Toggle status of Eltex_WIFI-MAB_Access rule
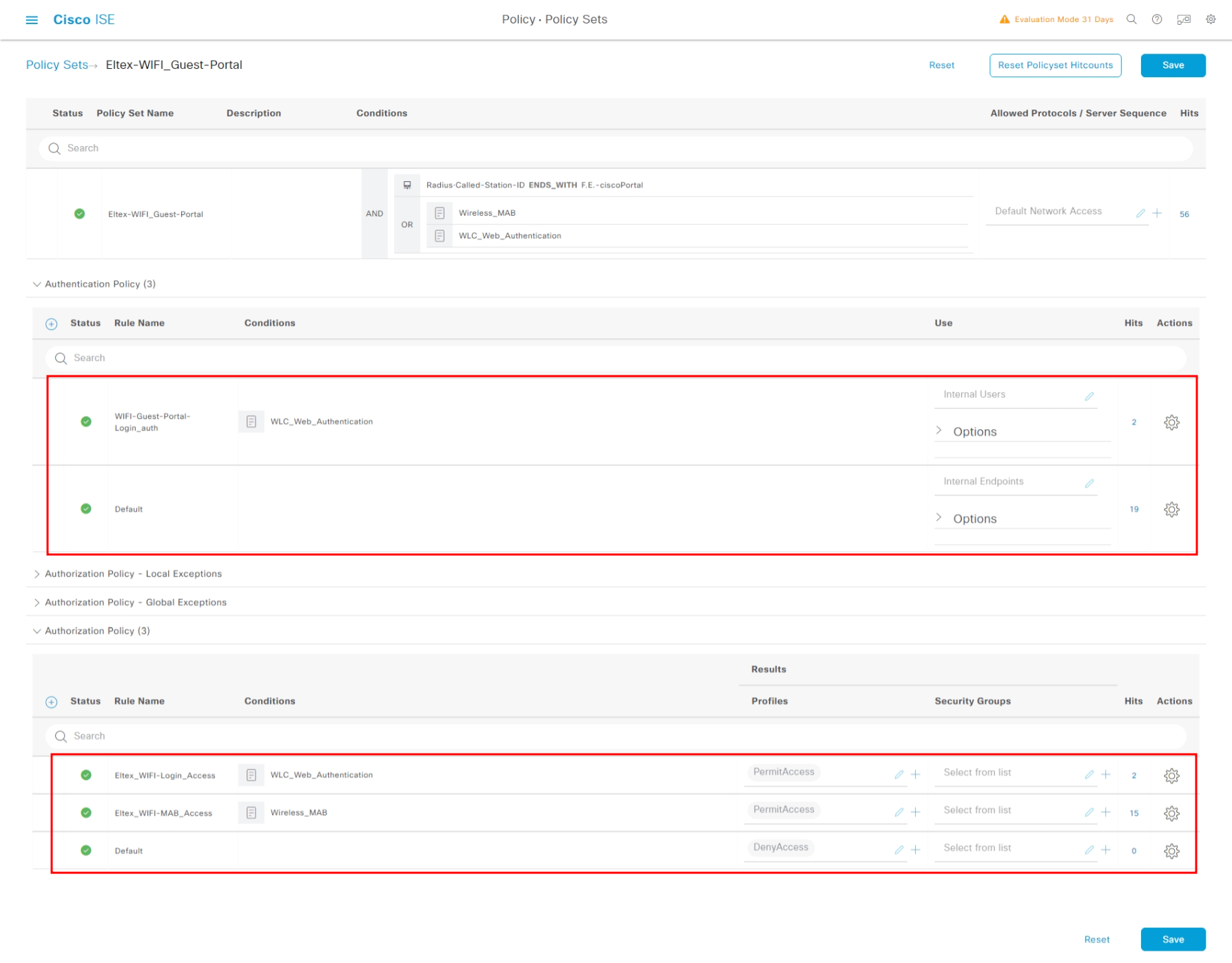Screen dimensions: 1232x963 86,813
